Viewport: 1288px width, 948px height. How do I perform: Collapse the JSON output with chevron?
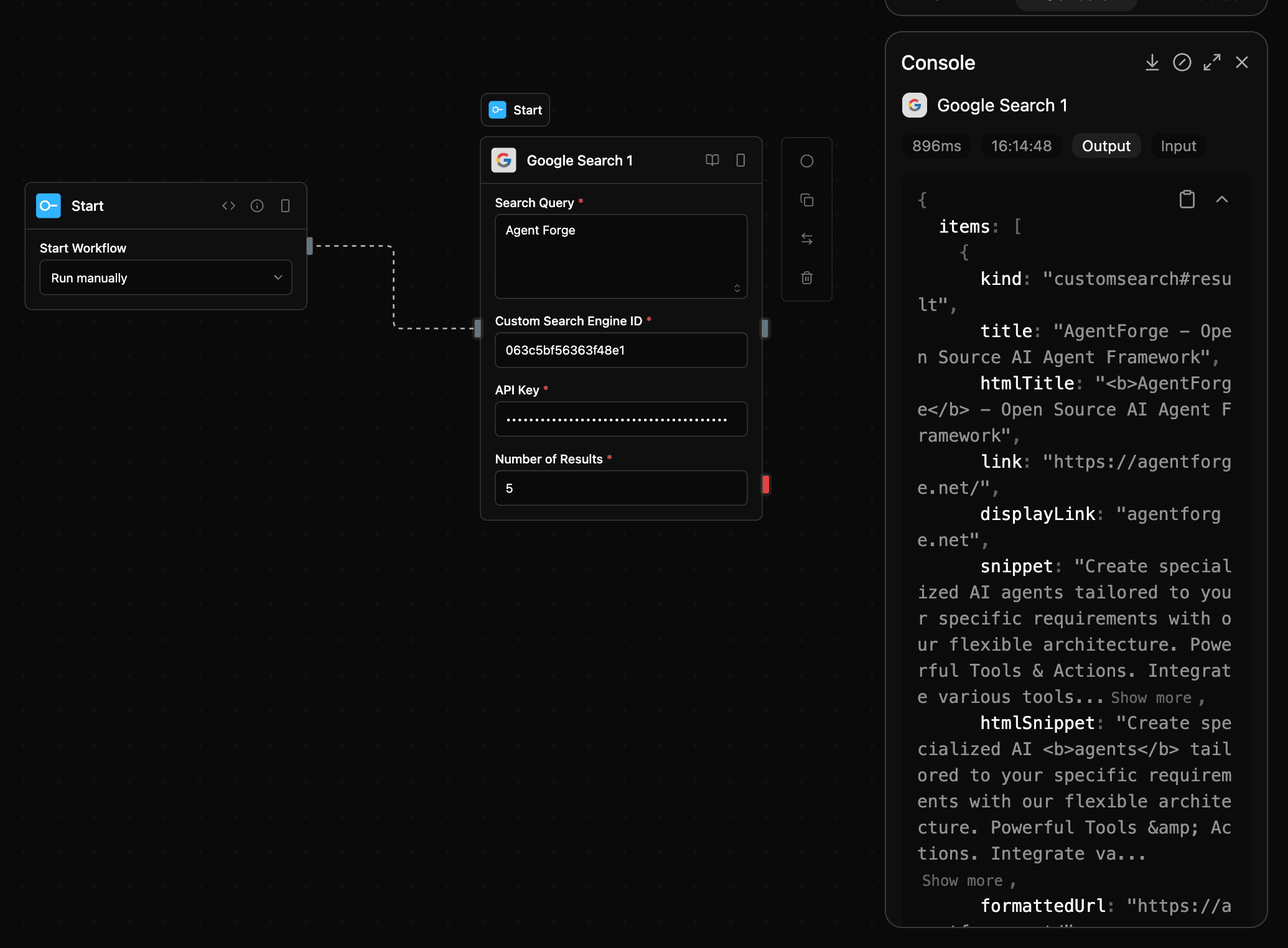[x=1221, y=199]
